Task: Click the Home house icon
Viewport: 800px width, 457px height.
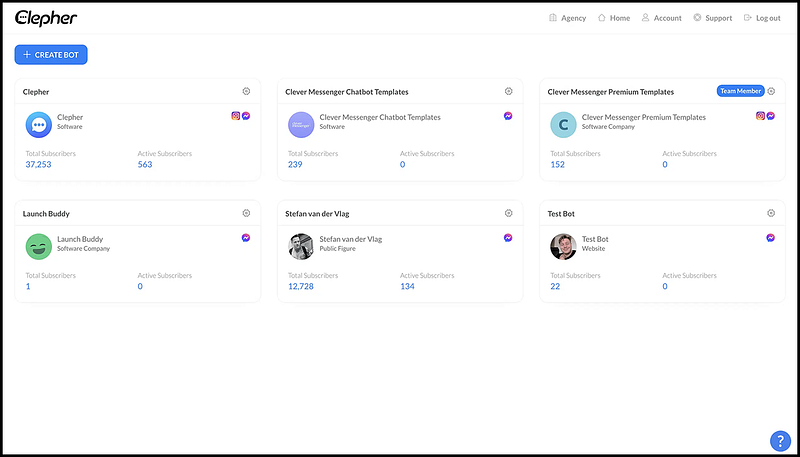Action: point(602,18)
